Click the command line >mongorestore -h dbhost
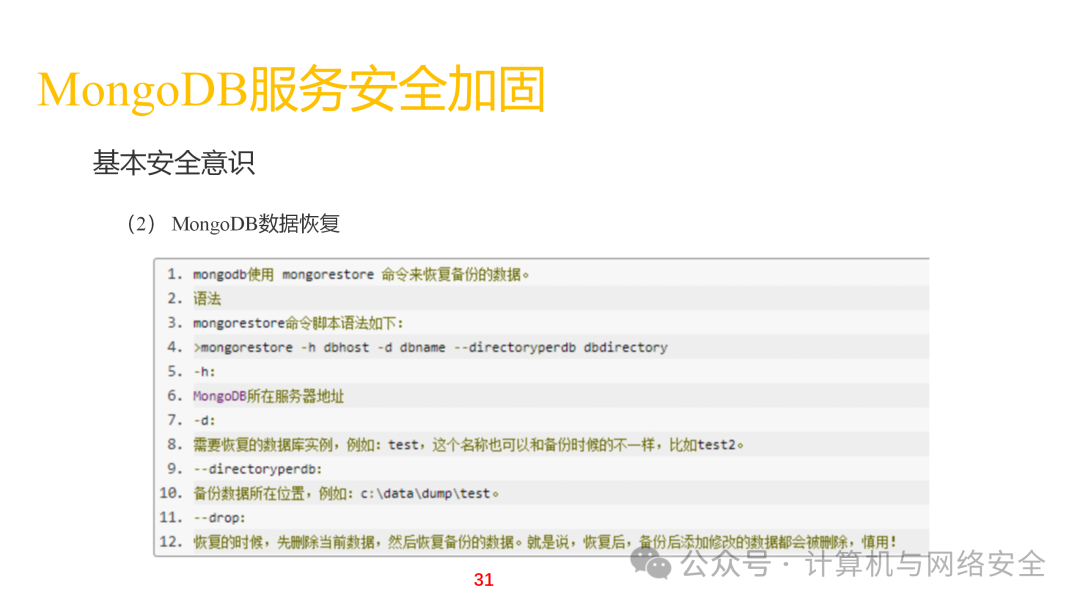Viewport: 1080px width, 607px height. (430, 347)
